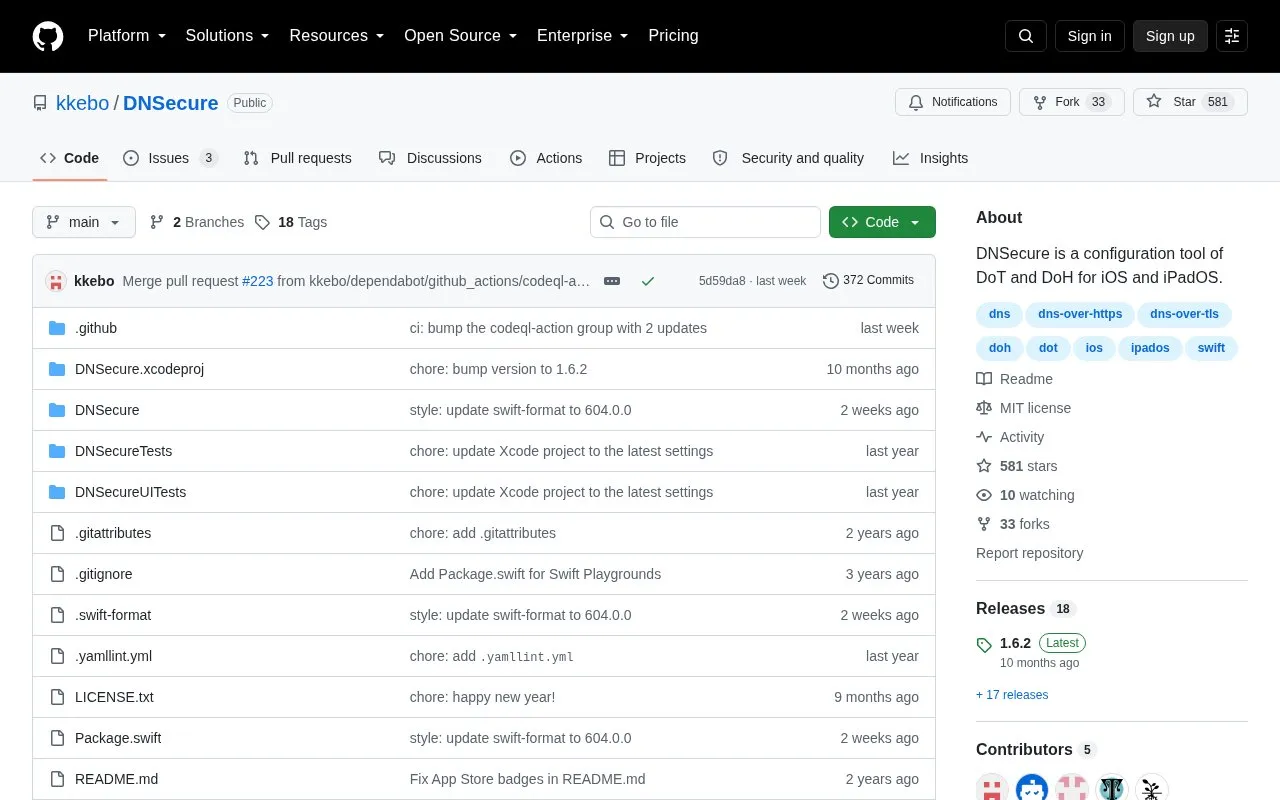The height and width of the screenshot is (800, 1280).
Task: Click the book icon next to Readme
Action: tap(984, 379)
